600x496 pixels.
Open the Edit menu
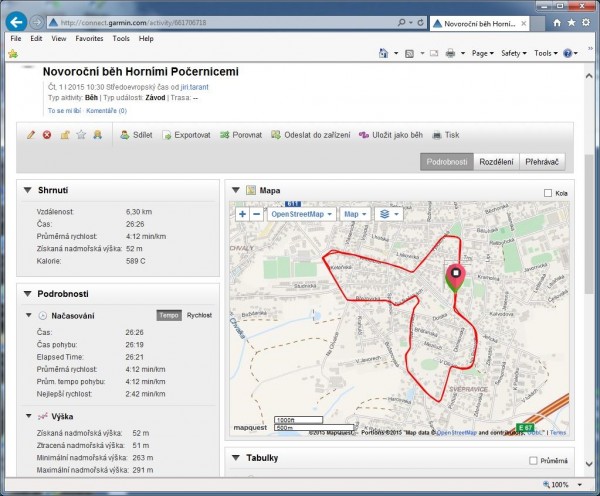(x=36, y=38)
